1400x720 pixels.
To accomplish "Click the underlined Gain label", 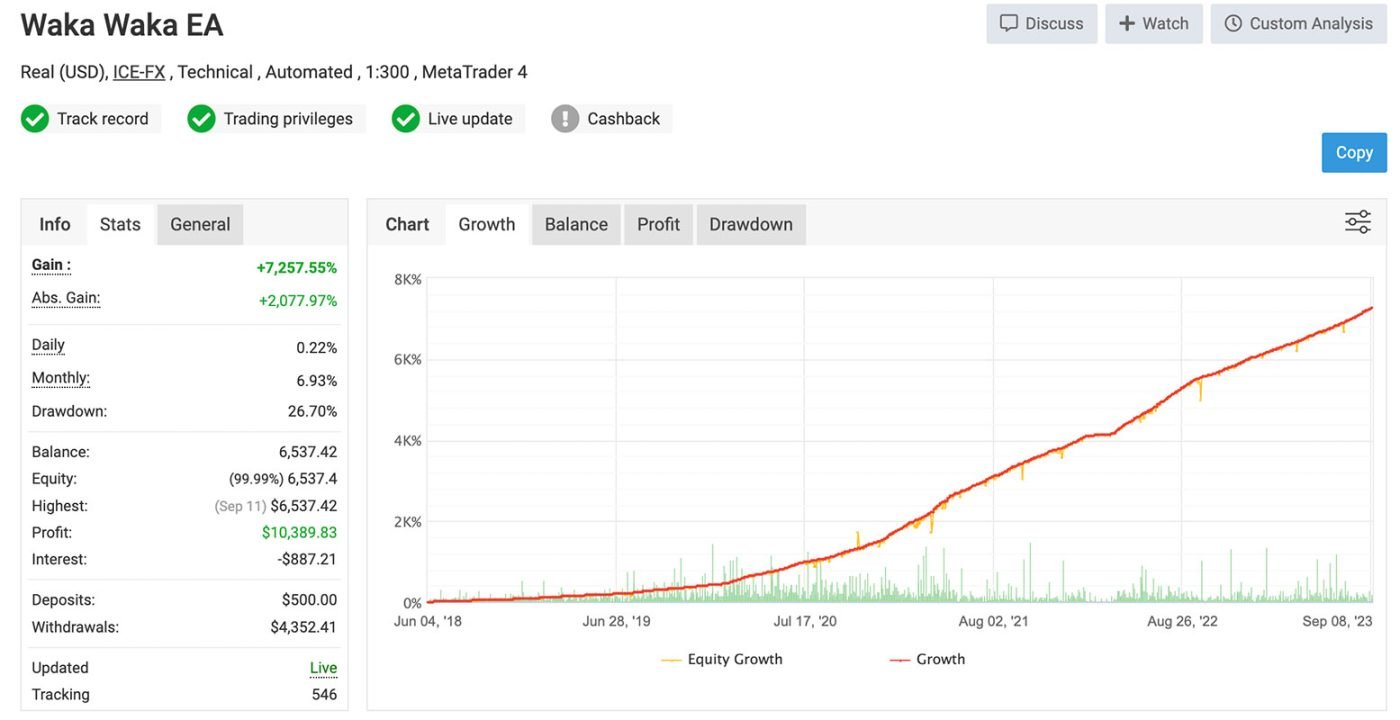I will click(51, 265).
